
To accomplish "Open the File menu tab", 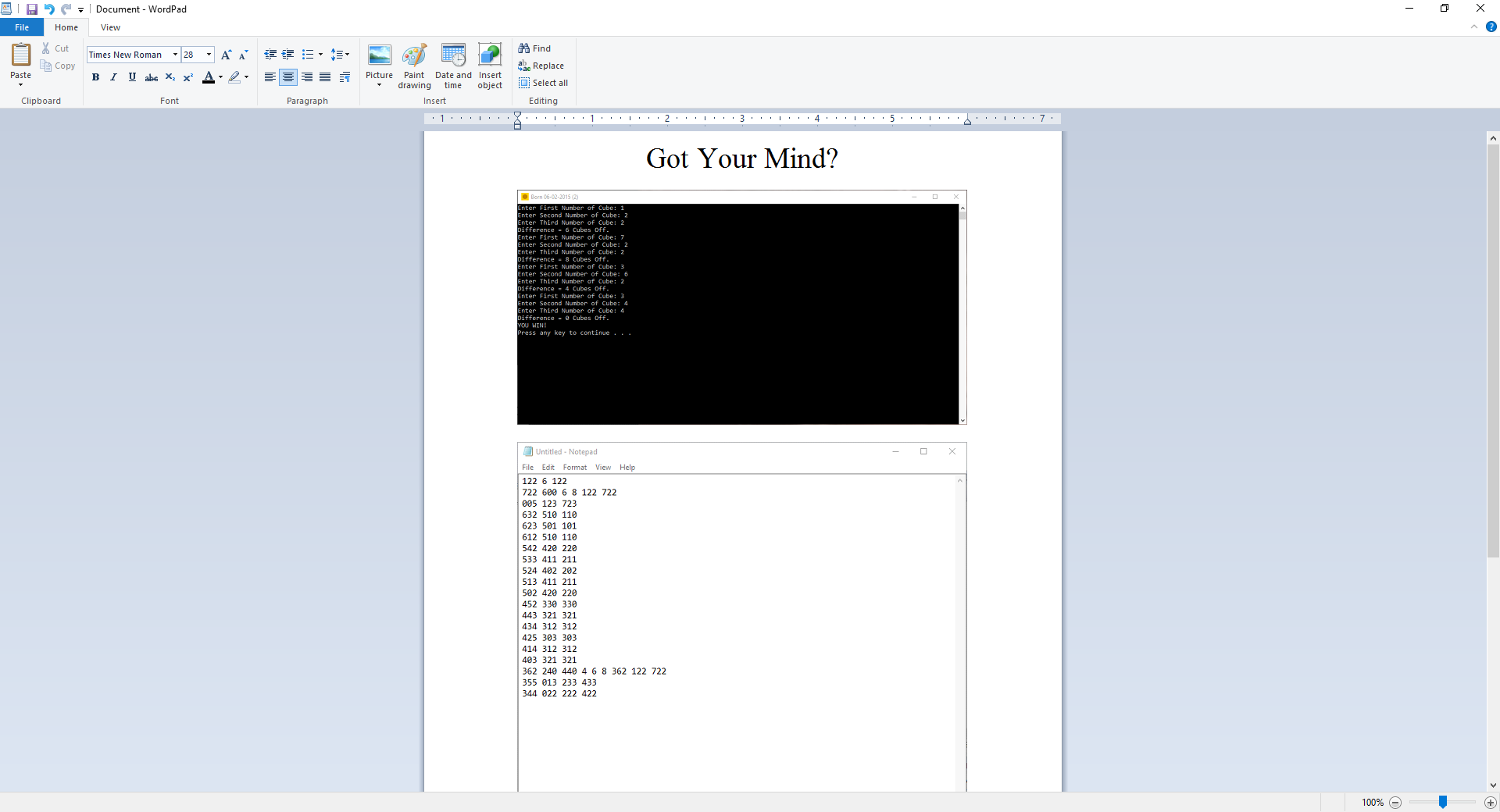I will [22, 27].
